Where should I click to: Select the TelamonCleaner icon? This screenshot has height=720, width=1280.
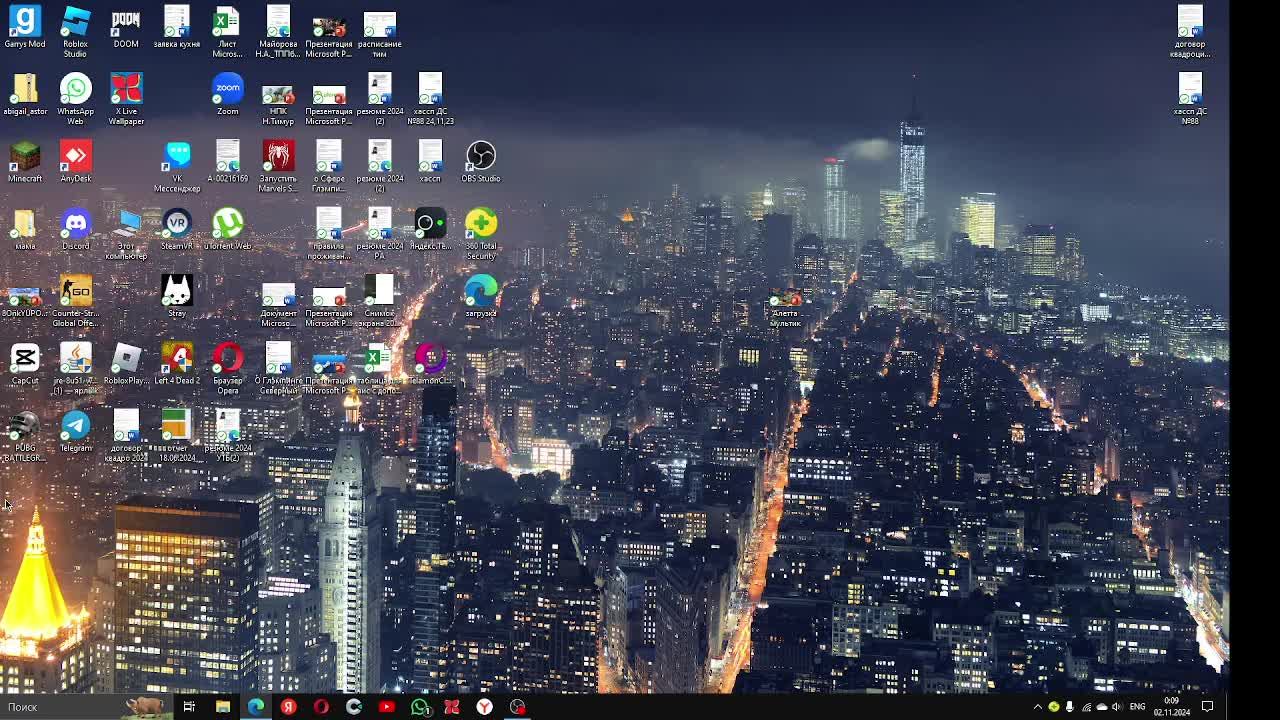(x=430, y=365)
